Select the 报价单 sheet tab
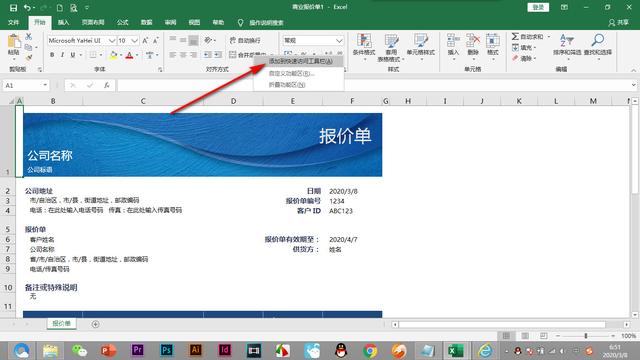 click(61, 324)
